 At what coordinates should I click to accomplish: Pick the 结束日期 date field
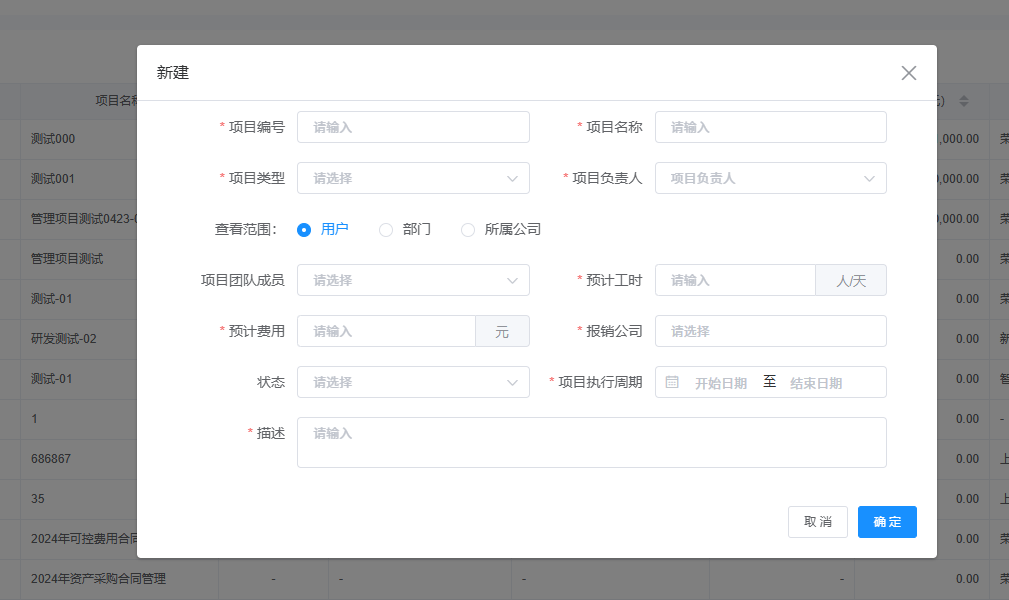click(815, 383)
